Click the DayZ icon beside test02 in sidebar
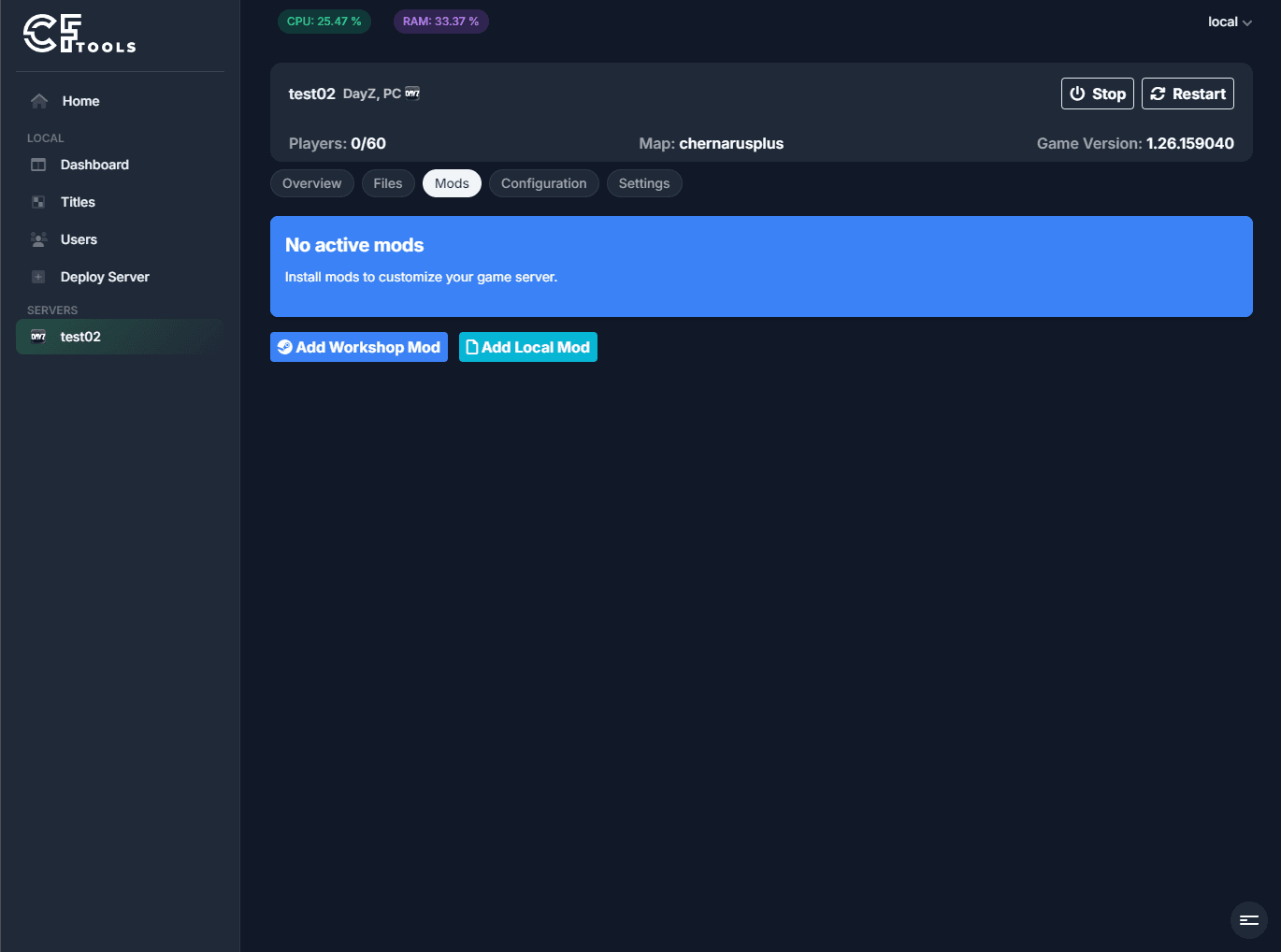Screen dimensions: 1281x952 (38, 337)
